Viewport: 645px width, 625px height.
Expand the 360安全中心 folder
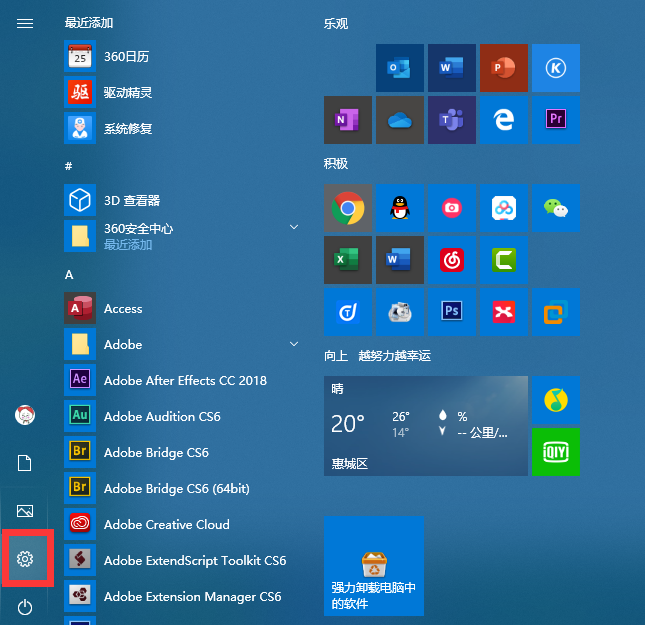294,228
